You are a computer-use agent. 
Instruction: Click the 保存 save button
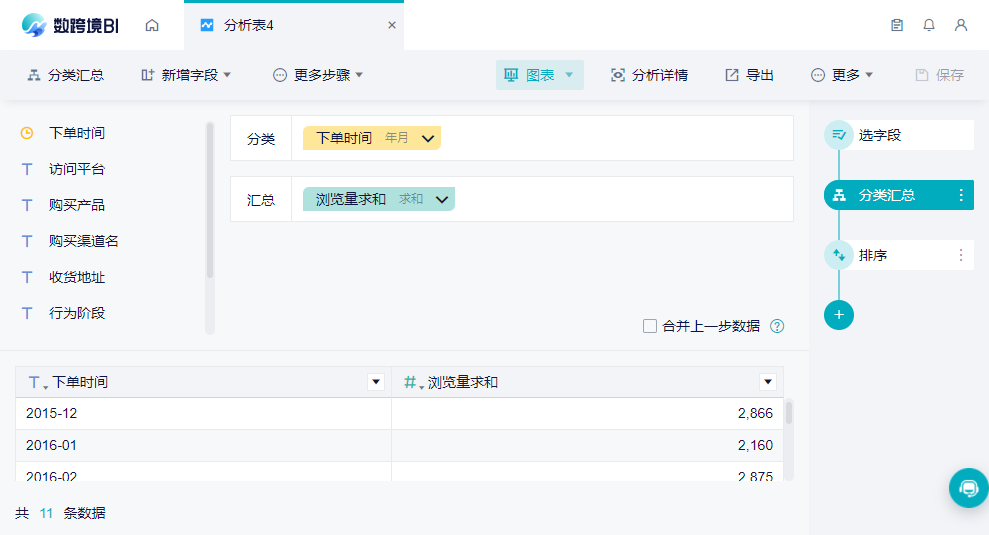point(939,75)
